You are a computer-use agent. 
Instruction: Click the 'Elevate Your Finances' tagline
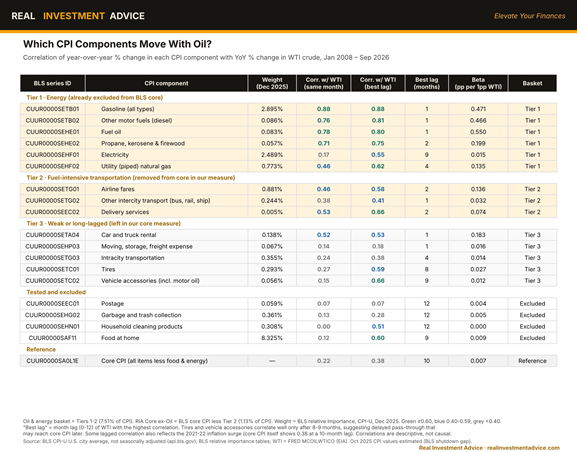[x=530, y=16]
